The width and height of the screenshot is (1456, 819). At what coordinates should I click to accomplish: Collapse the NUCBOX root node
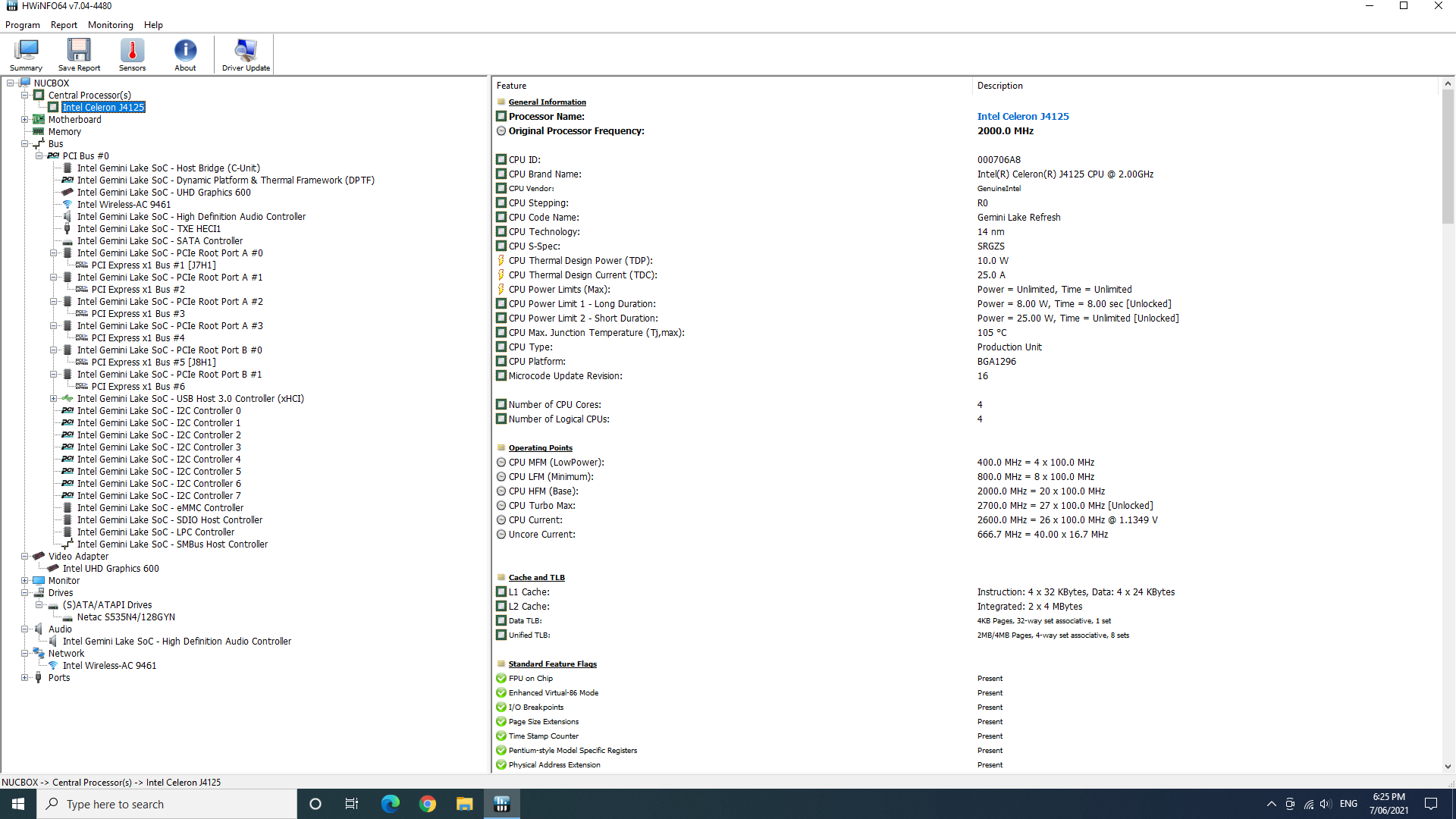click(11, 83)
